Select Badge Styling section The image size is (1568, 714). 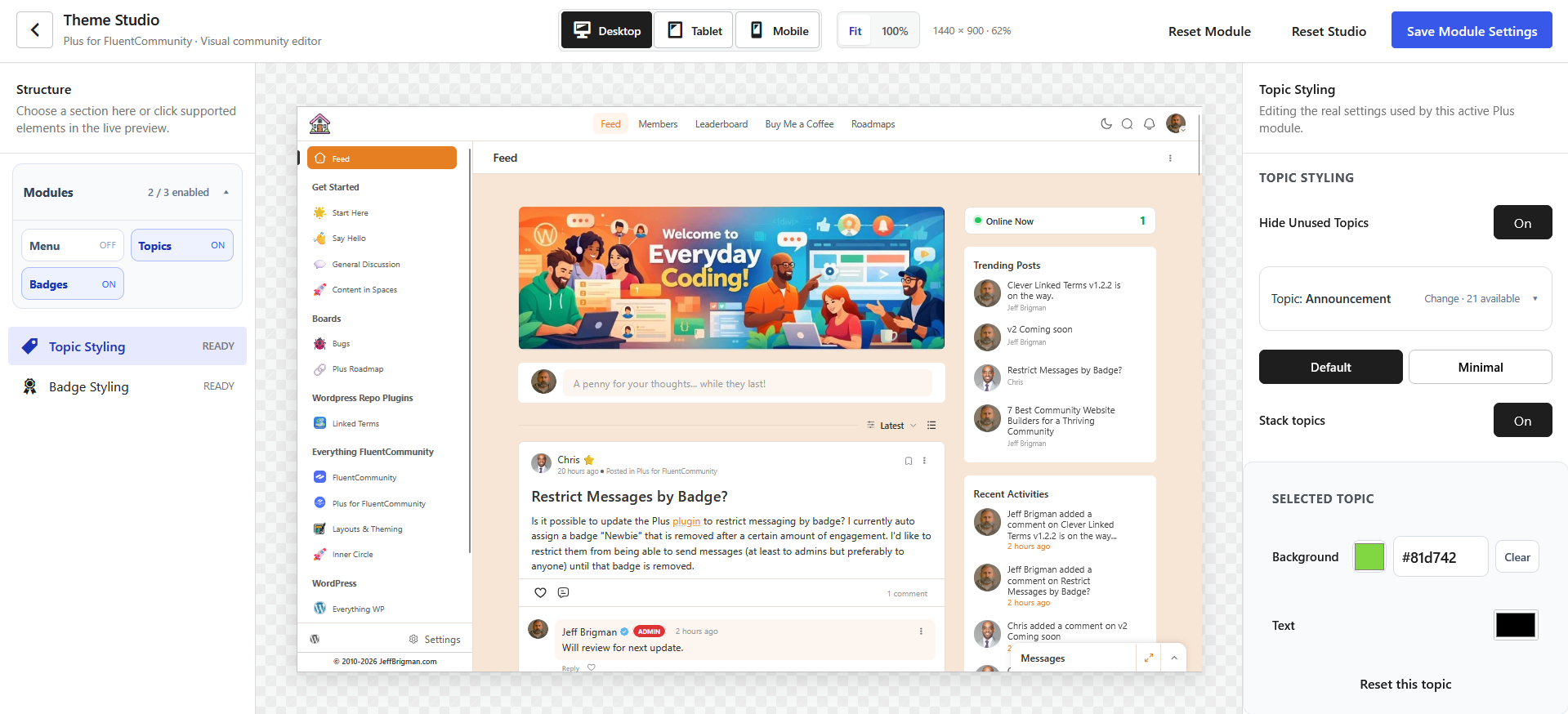point(127,386)
